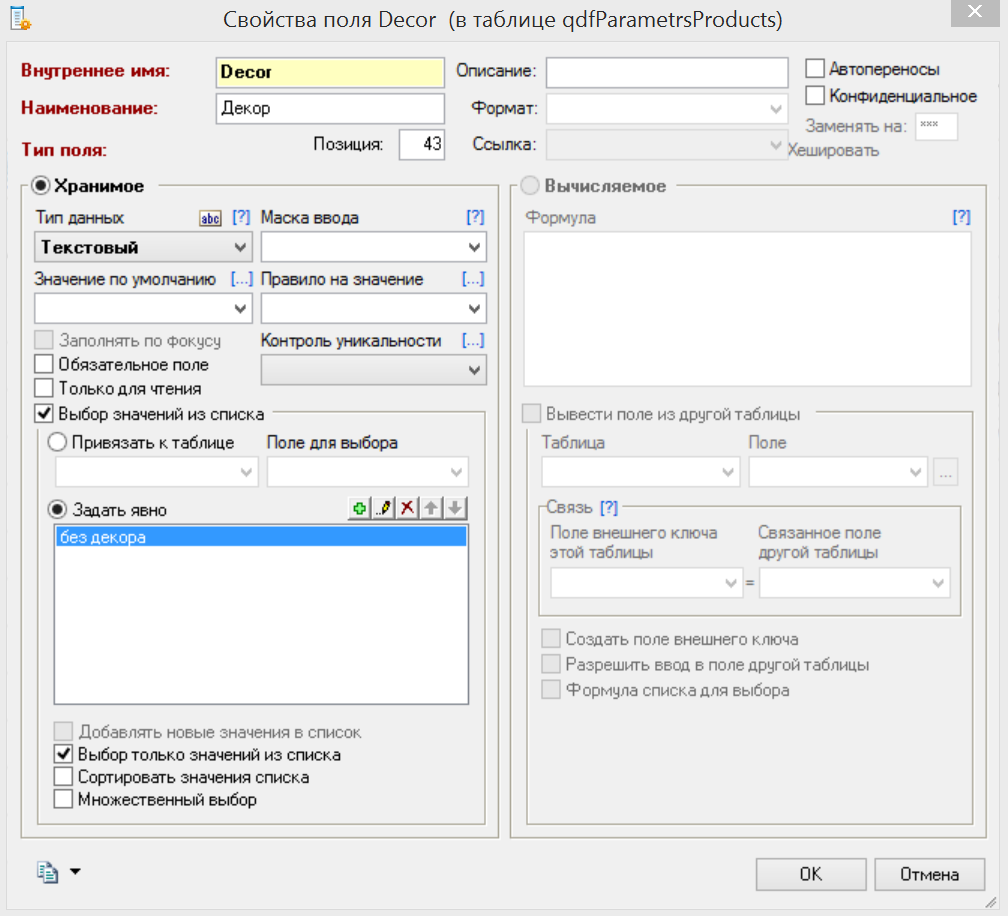Click the move value up arrow icon
1008x916 pixels.
click(431, 509)
